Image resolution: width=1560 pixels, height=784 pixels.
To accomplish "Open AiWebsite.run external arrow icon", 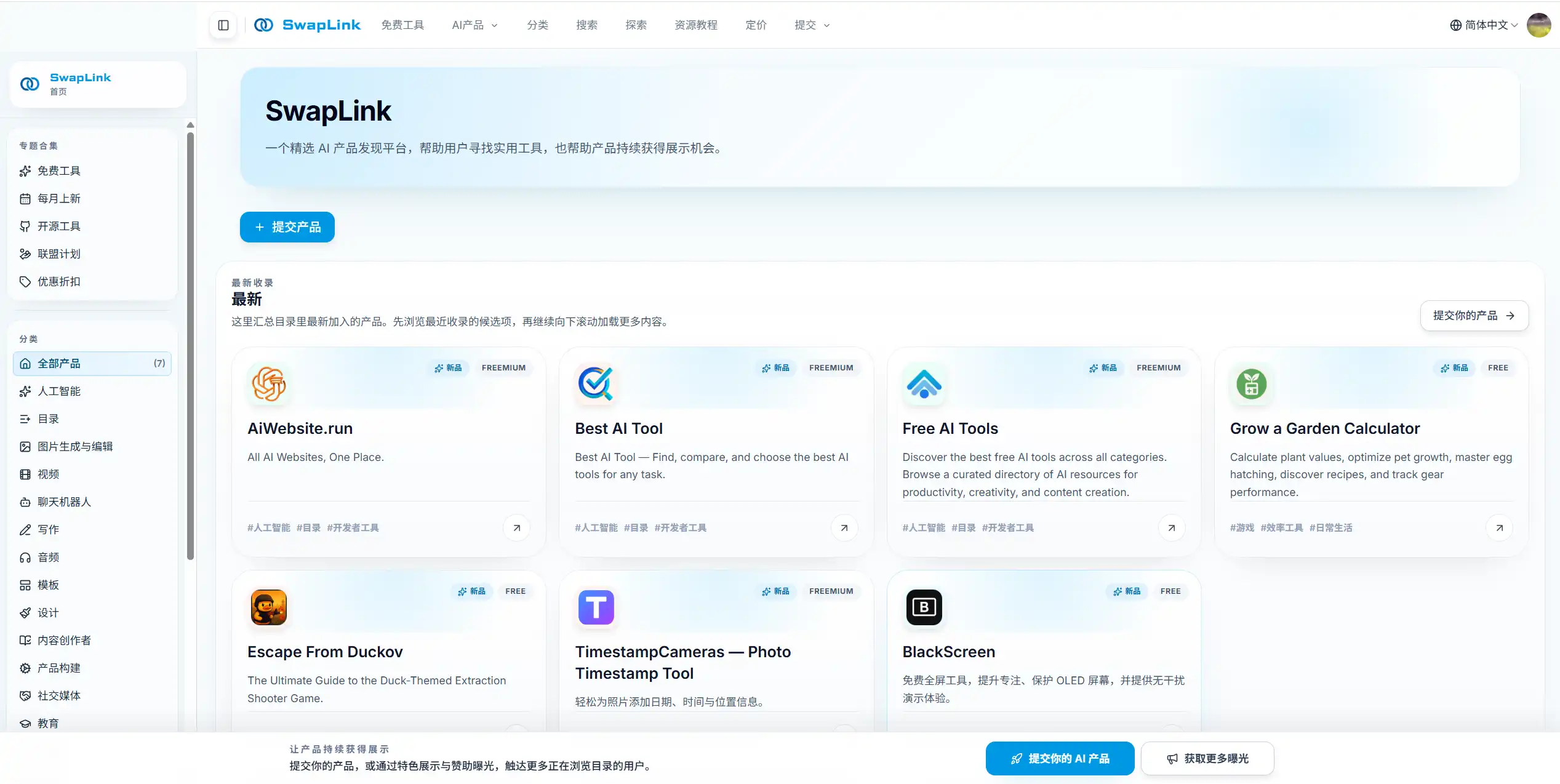I will (x=517, y=528).
